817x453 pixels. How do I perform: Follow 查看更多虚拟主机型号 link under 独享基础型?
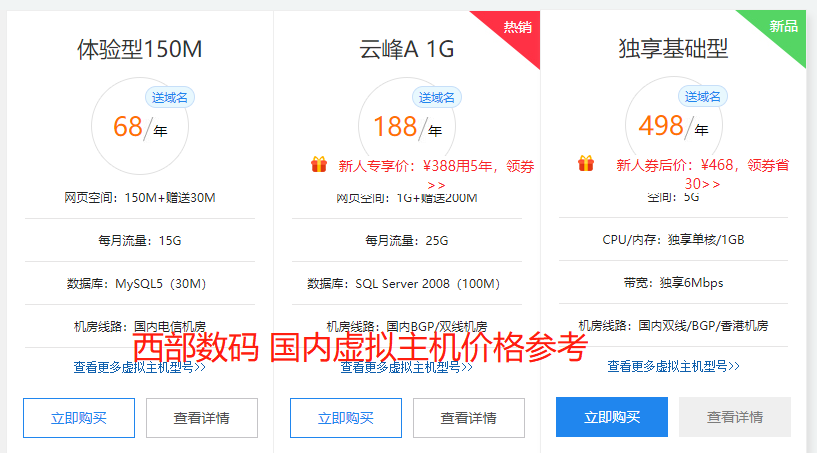[x=673, y=366]
